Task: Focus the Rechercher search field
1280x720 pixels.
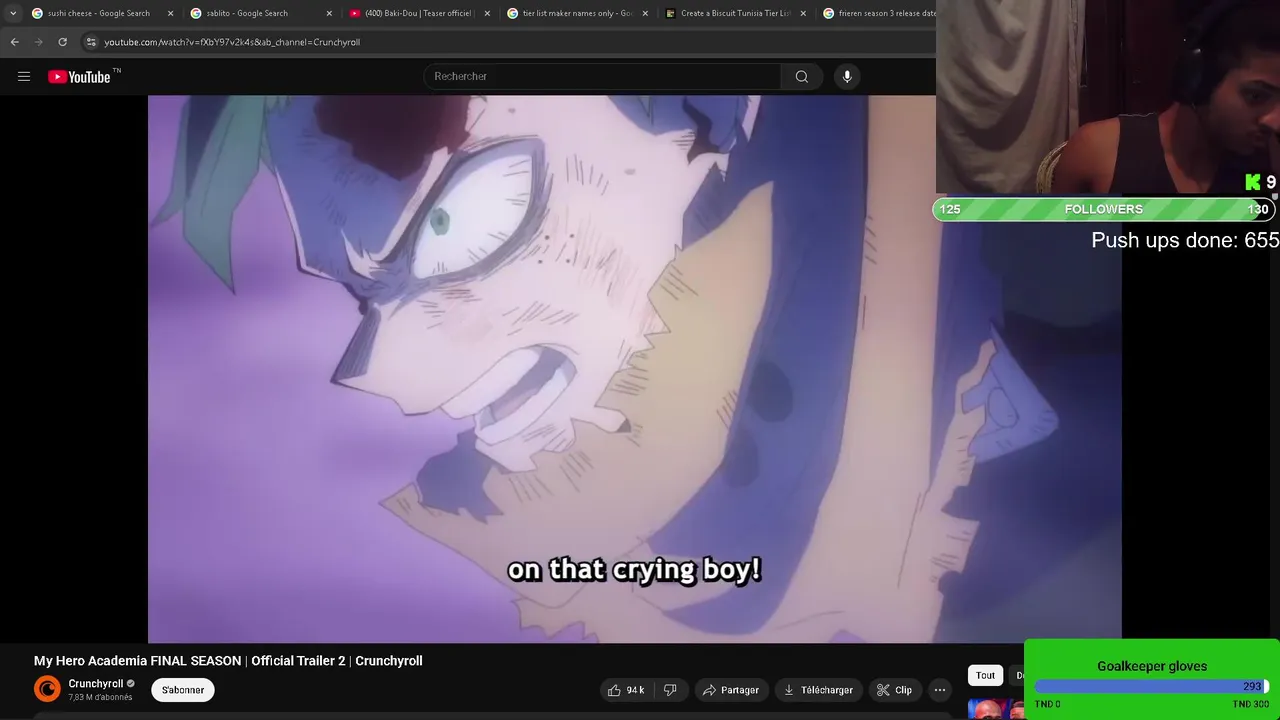Action: tap(602, 76)
